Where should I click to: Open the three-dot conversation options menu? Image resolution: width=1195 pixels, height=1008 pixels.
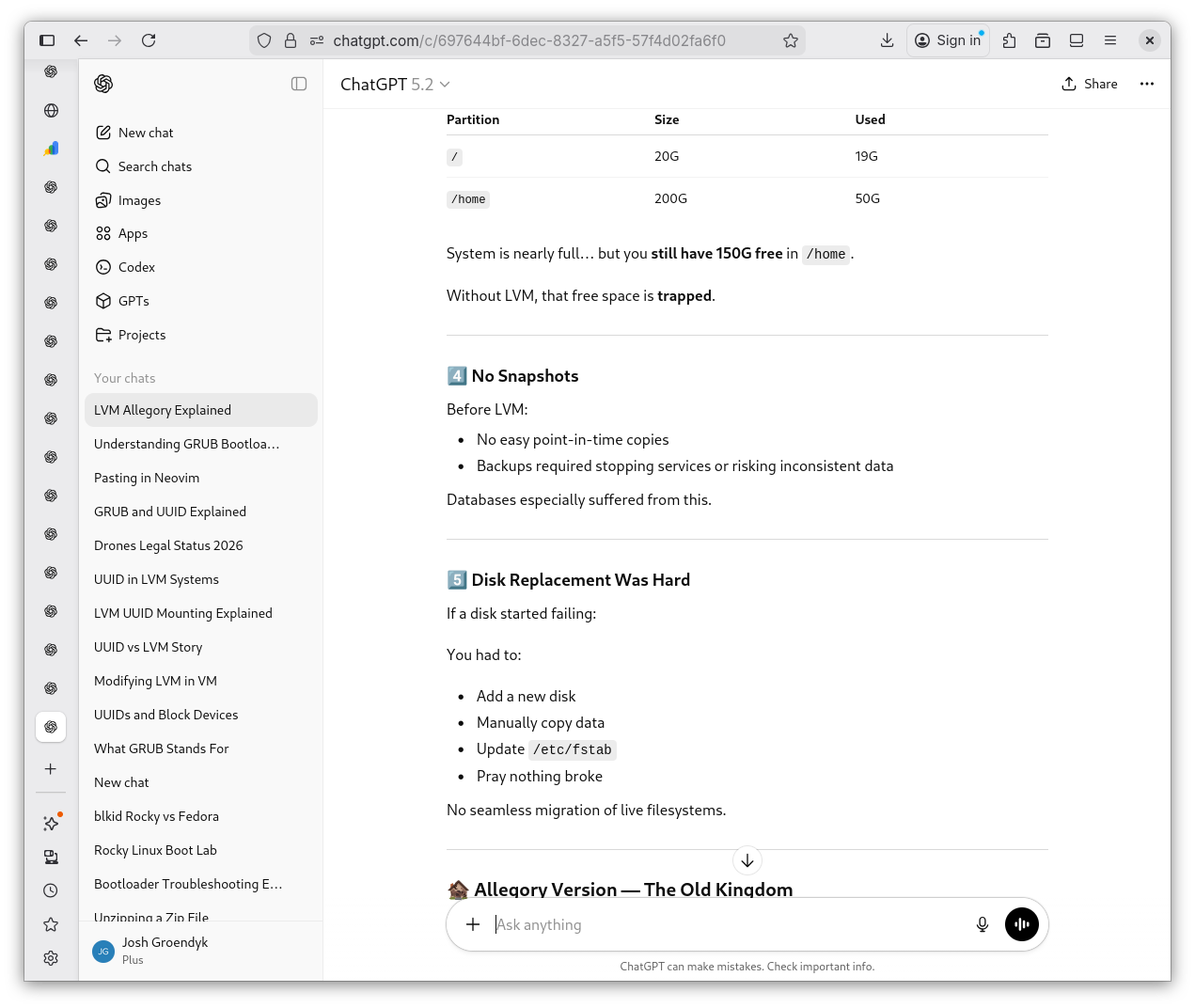1146,84
